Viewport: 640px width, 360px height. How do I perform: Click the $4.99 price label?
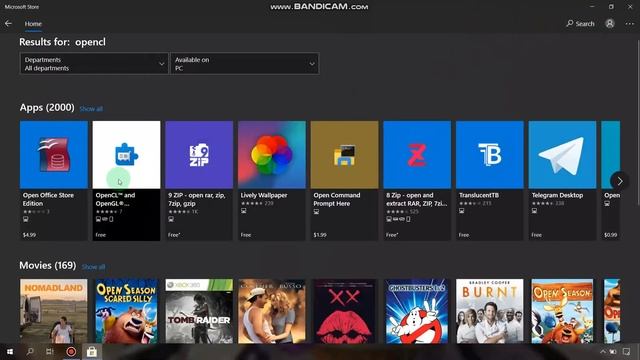tap(29, 235)
